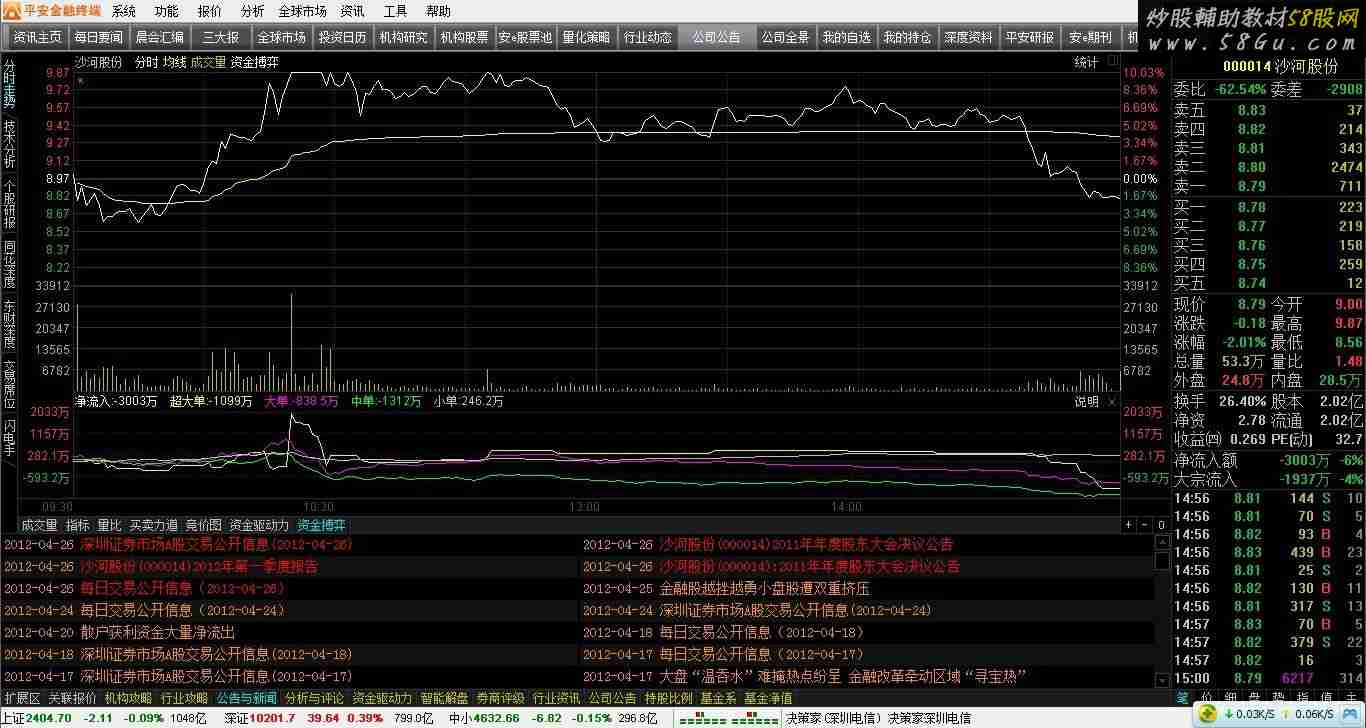The width and height of the screenshot is (1366, 728).
Task: Click the 沙河股份 stock name in the quote header
Action: click(1308, 66)
